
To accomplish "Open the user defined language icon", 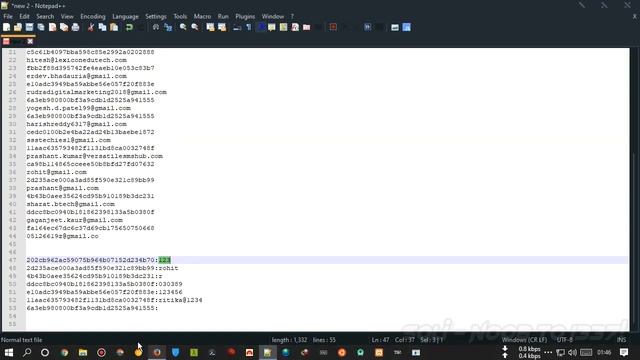I will (x=272, y=27).
